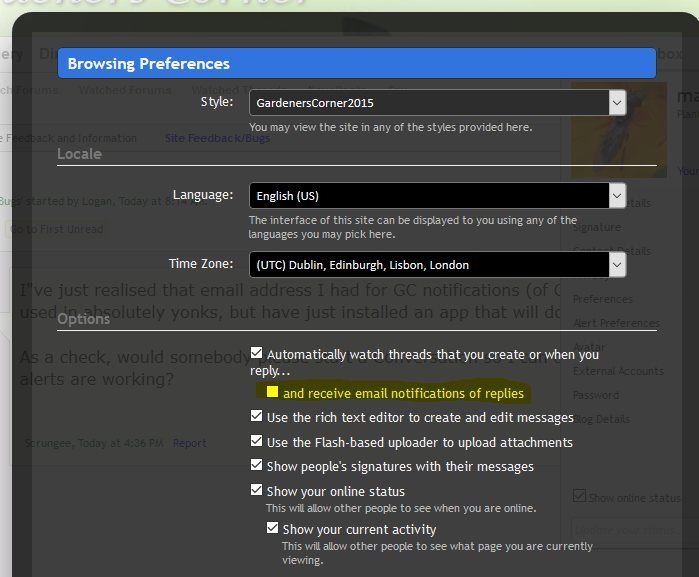This screenshot has height=577, width=699.
Task: Click the profile avatar thumbnail
Action: click(x=618, y=128)
